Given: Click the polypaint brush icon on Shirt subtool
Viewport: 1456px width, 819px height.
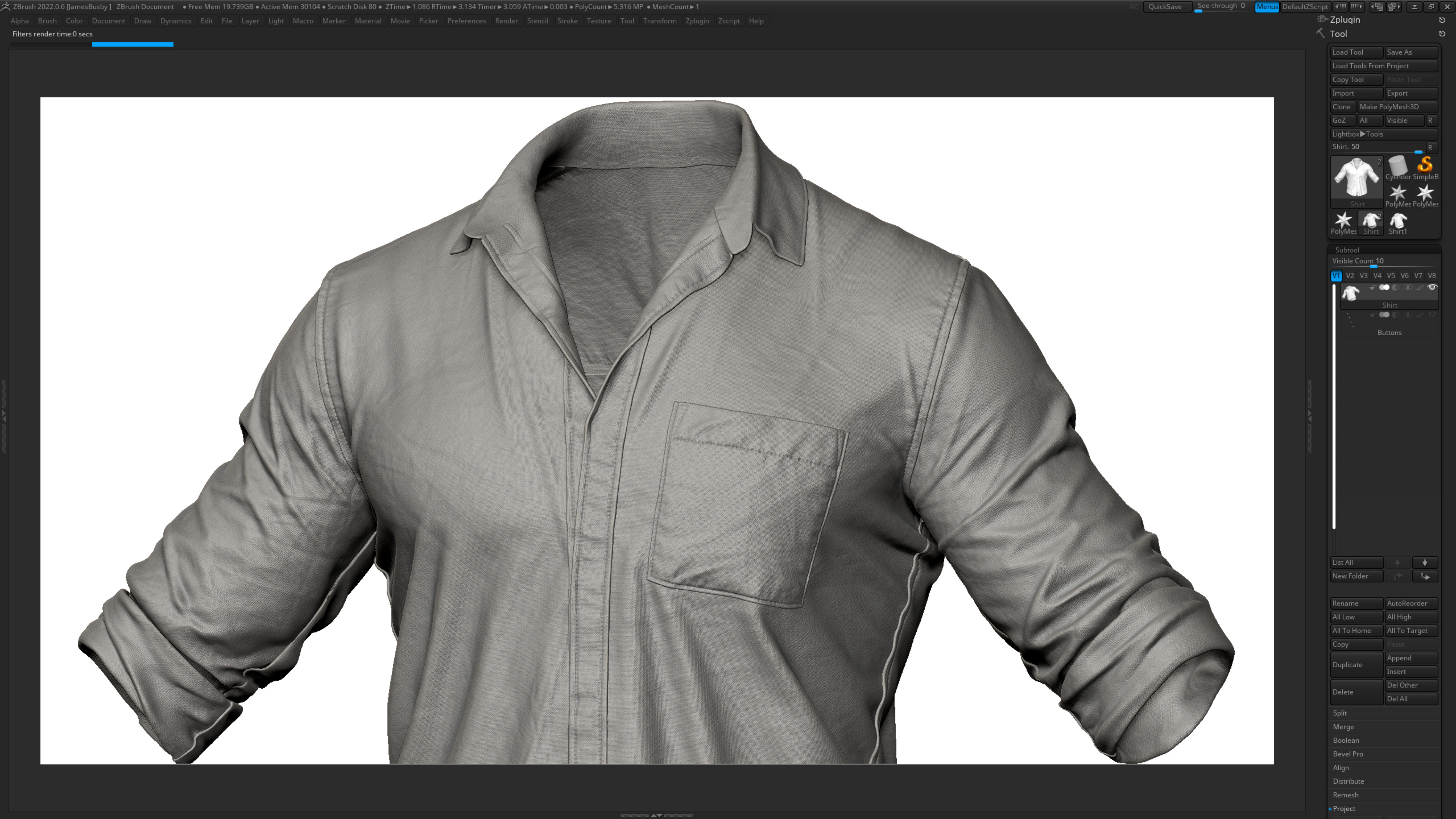Looking at the screenshot, I should tap(1420, 288).
